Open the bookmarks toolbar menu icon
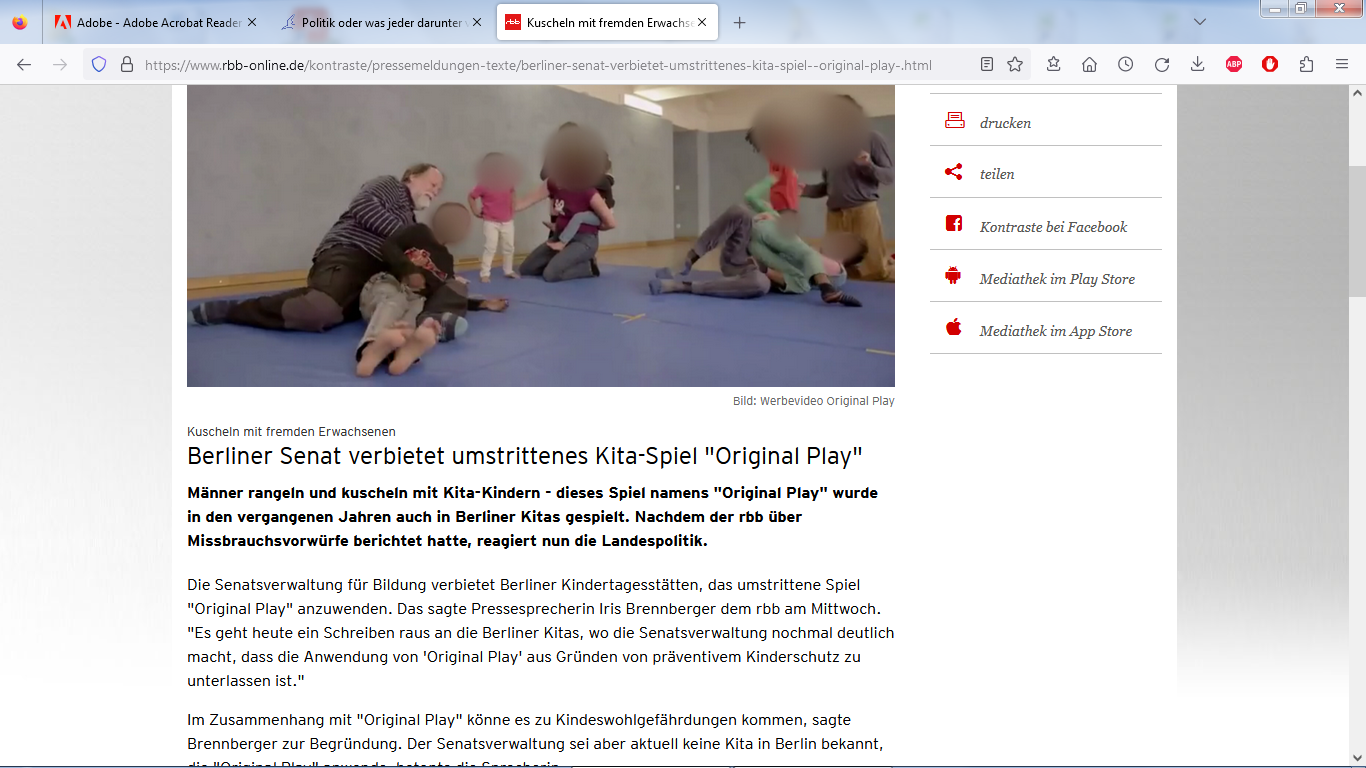 coord(1054,65)
